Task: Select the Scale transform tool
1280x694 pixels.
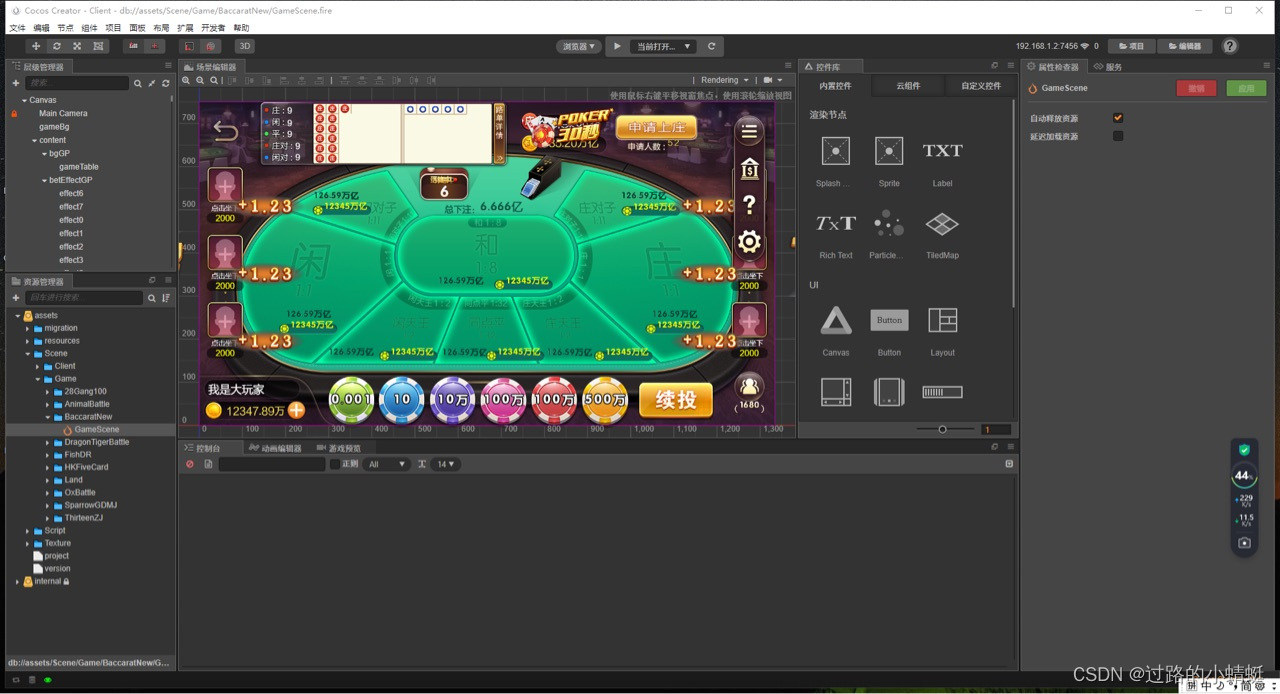Action: point(77,46)
